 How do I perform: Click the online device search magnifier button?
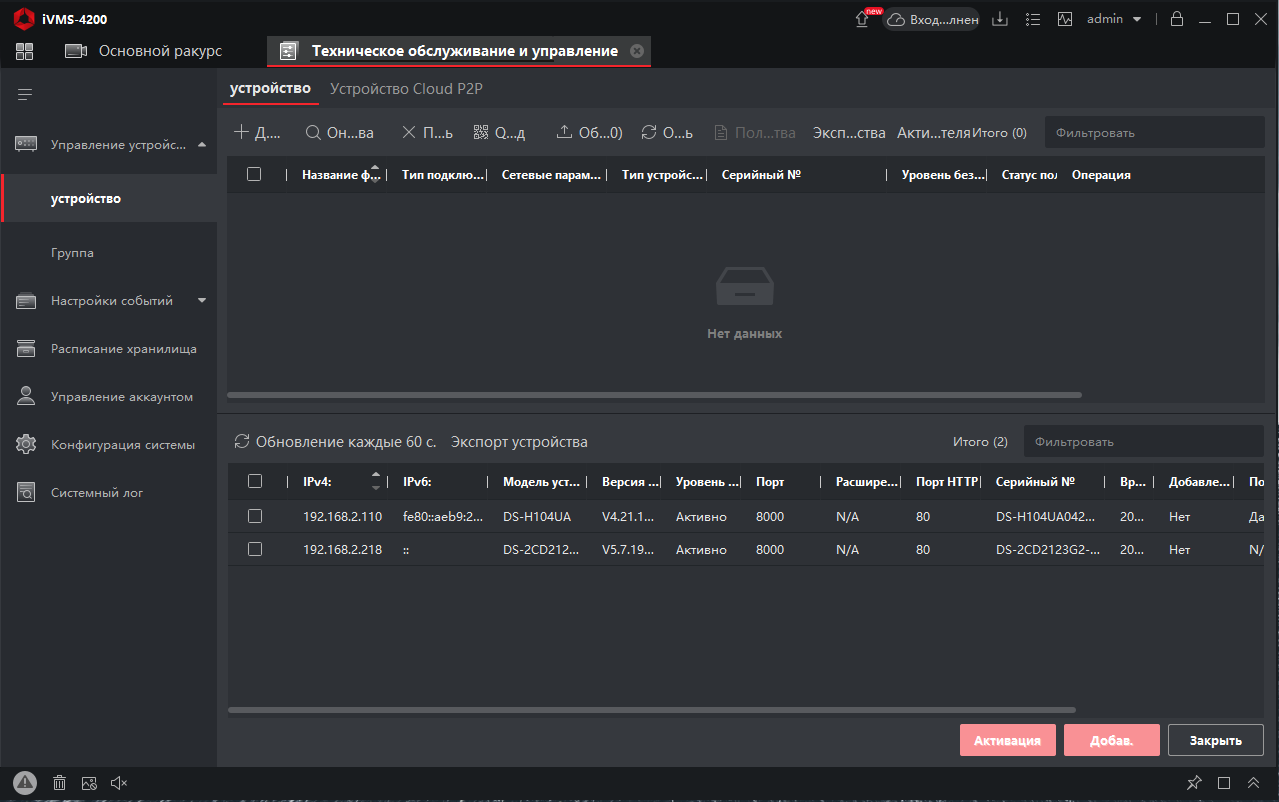pyautogui.click(x=339, y=133)
